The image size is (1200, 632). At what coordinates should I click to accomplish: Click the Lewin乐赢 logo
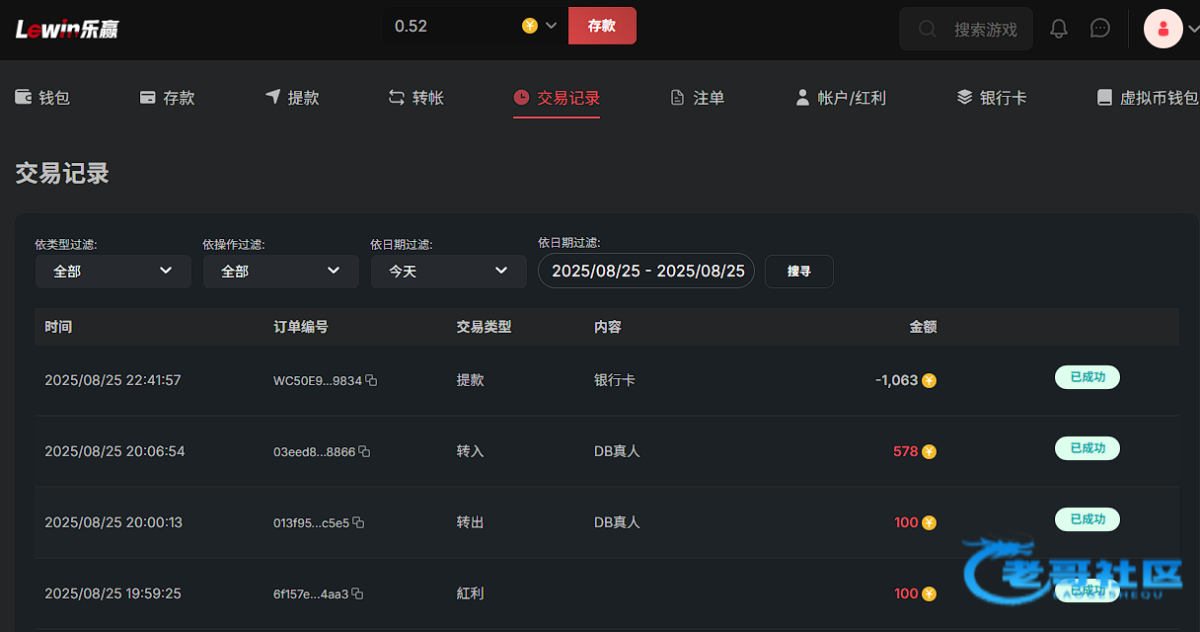(67, 29)
